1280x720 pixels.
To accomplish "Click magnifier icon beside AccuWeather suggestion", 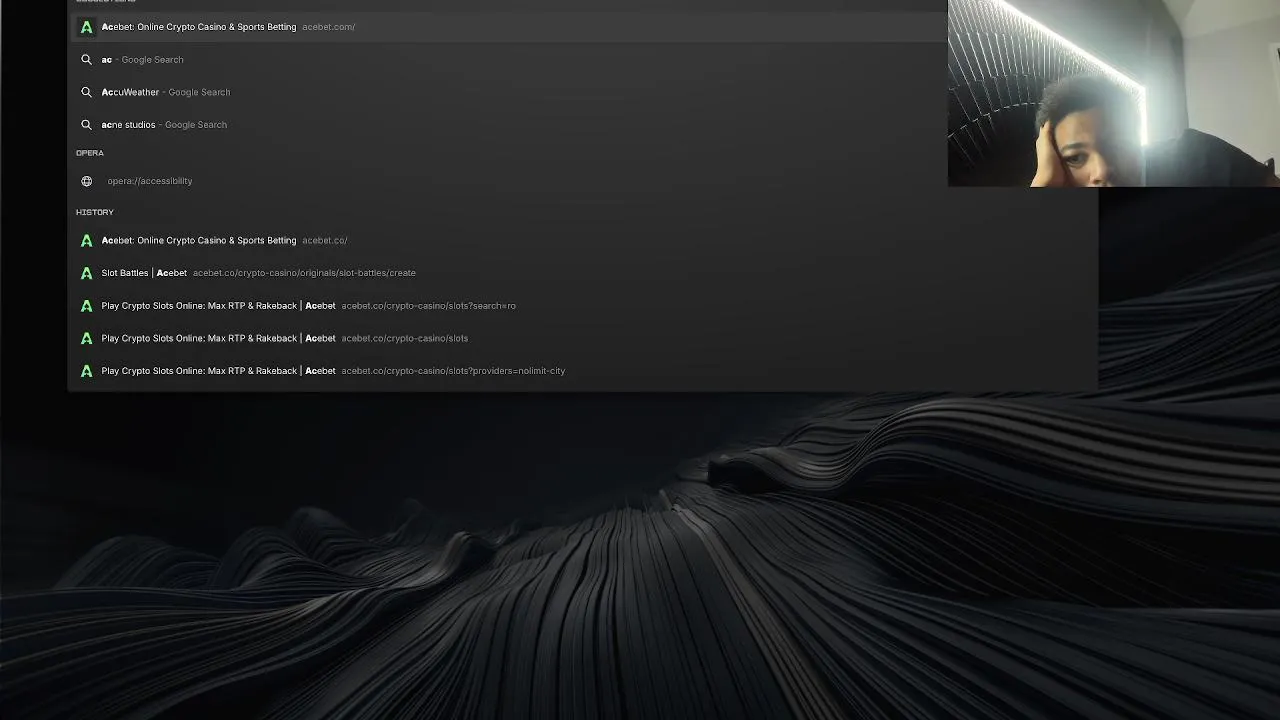I will coord(86,92).
